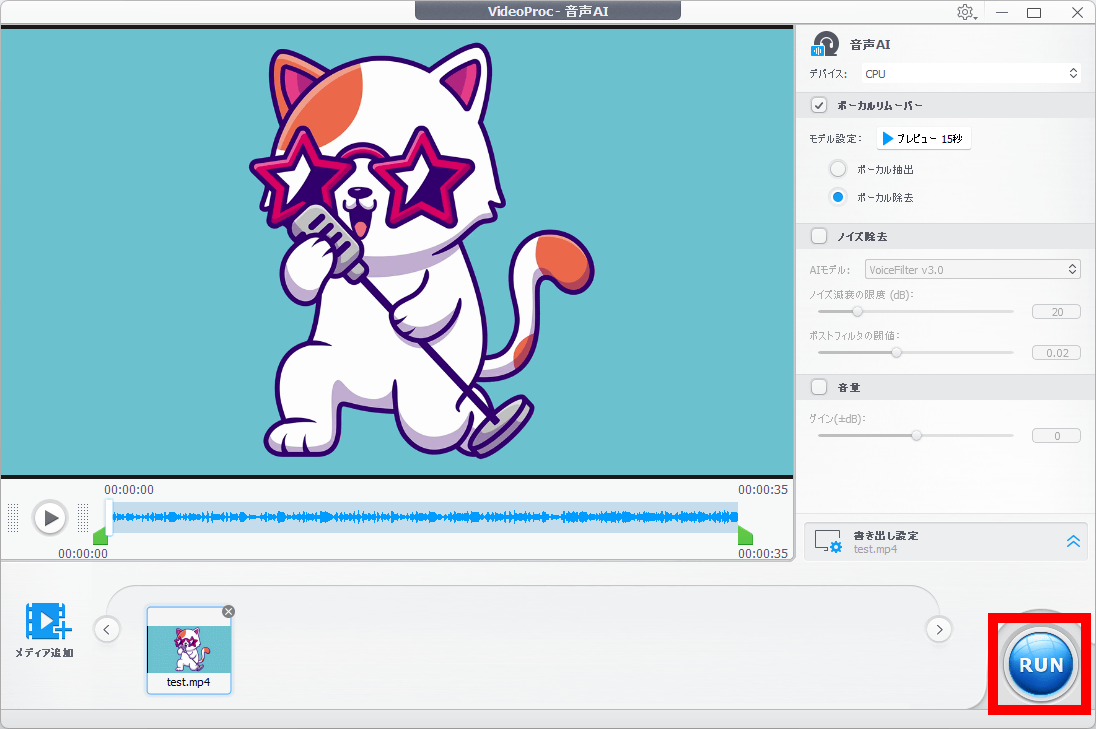Open the AIモデル VoiceFilter v3.0 dropdown
The width and height of the screenshot is (1096, 729).
[973, 269]
